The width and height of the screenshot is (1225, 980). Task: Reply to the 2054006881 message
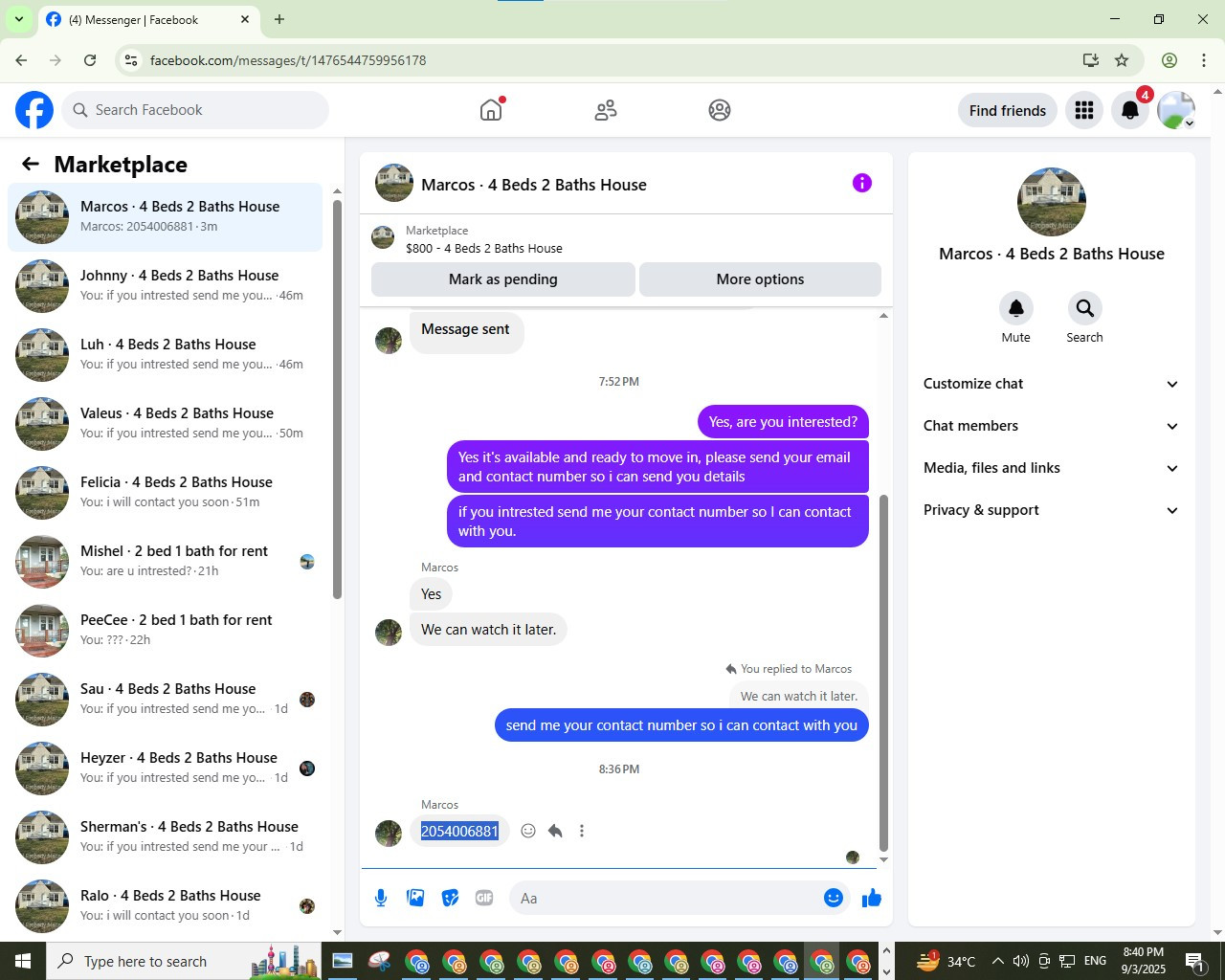[555, 831]
